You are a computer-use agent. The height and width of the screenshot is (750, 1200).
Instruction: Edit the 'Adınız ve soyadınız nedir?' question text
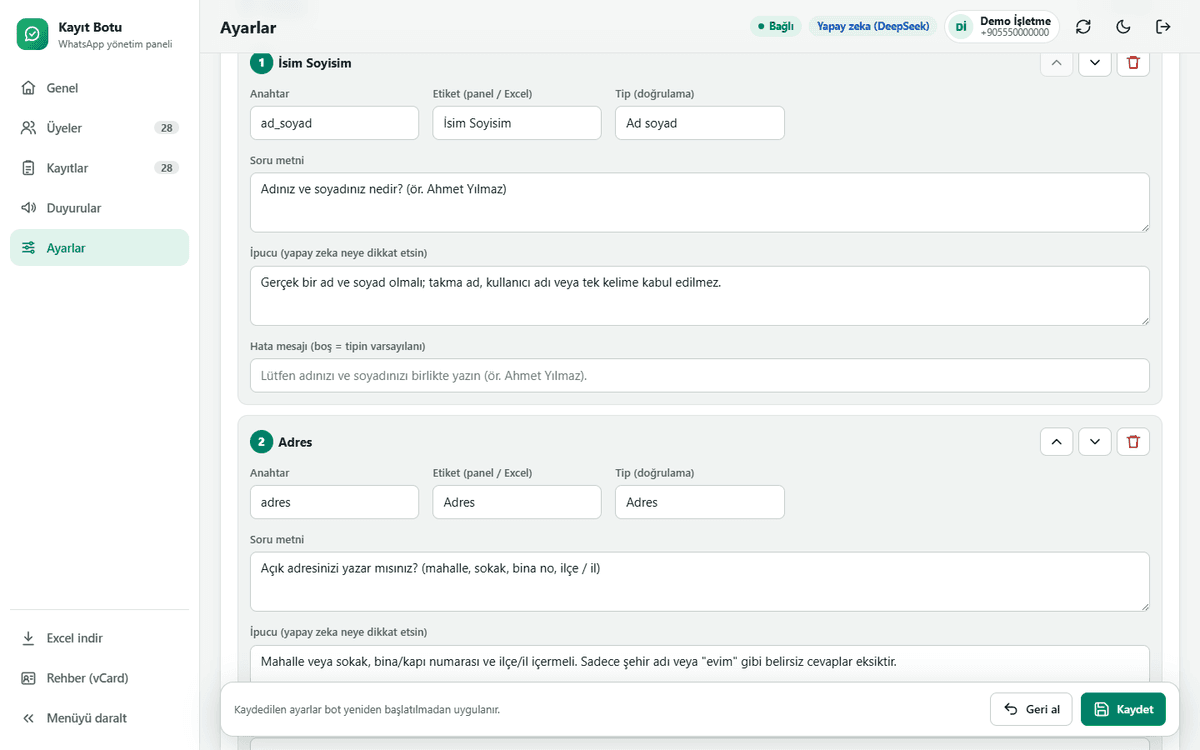700,203
